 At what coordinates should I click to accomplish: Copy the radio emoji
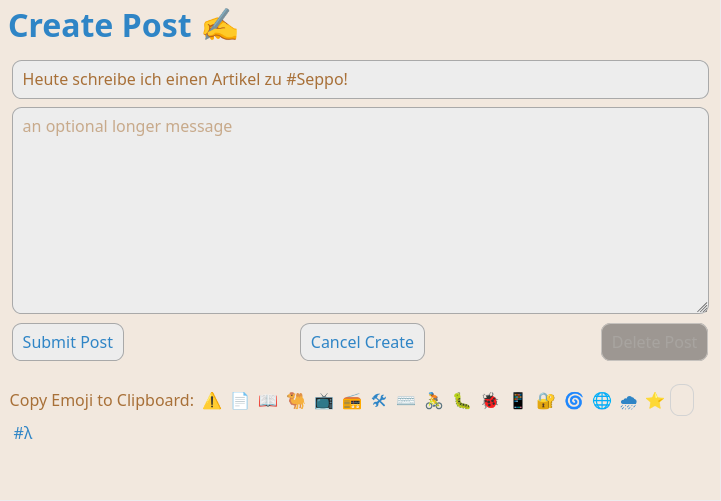point(352,401)
